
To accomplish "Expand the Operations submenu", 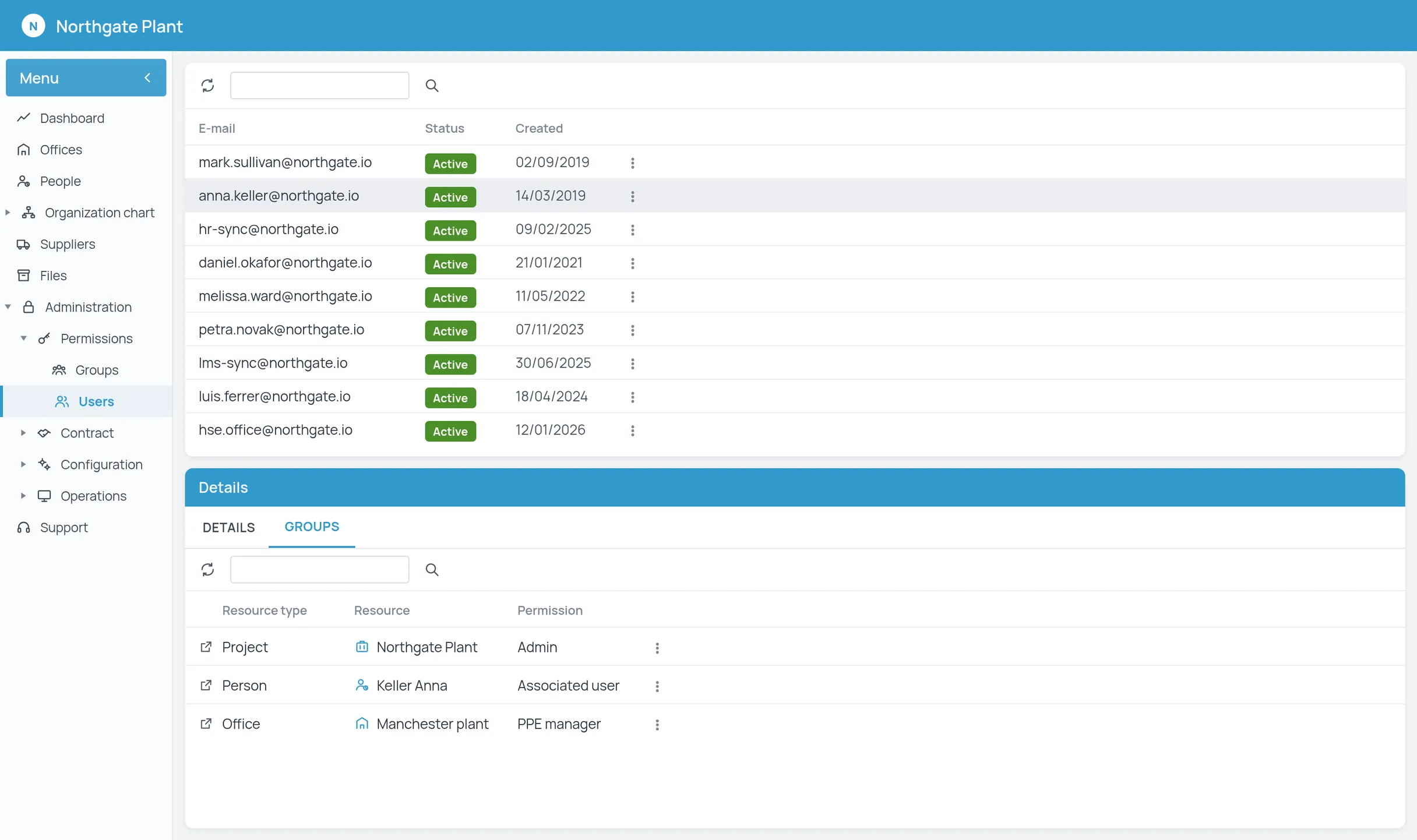I will [23, 496].
